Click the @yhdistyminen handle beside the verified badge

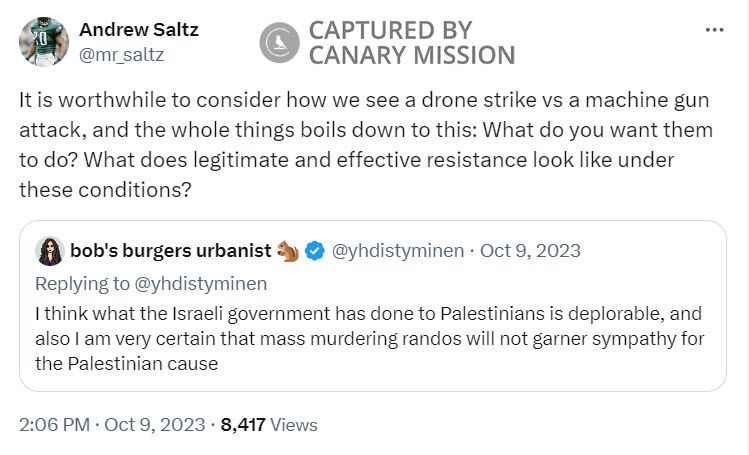(397, 250)
